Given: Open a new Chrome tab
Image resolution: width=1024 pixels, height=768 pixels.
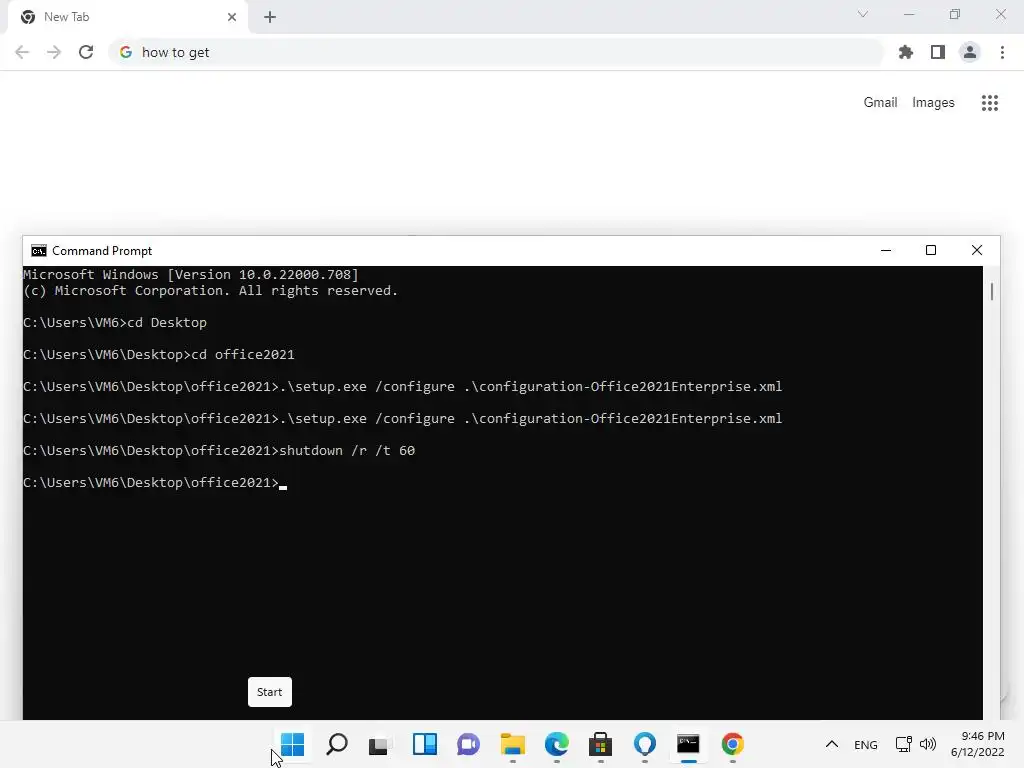Looking at the screenshot, I should pyautogui.click(x=270, y=17).
